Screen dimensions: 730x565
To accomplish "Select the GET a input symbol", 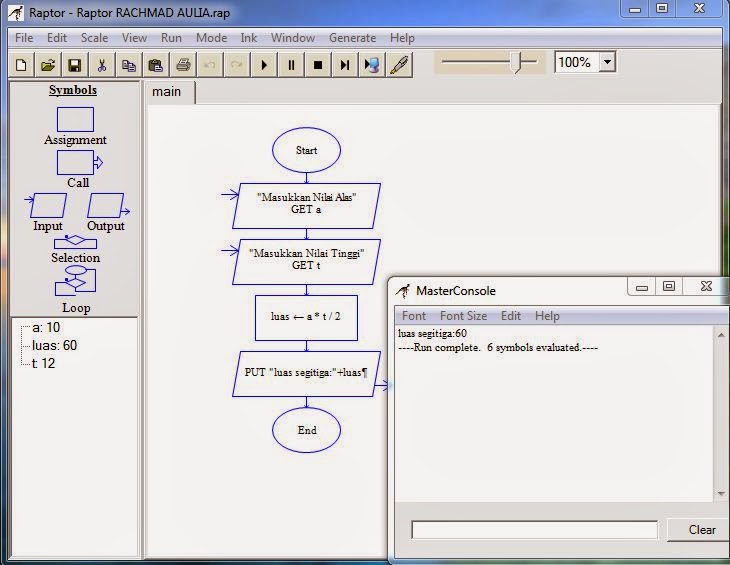I will pos(306,206).
